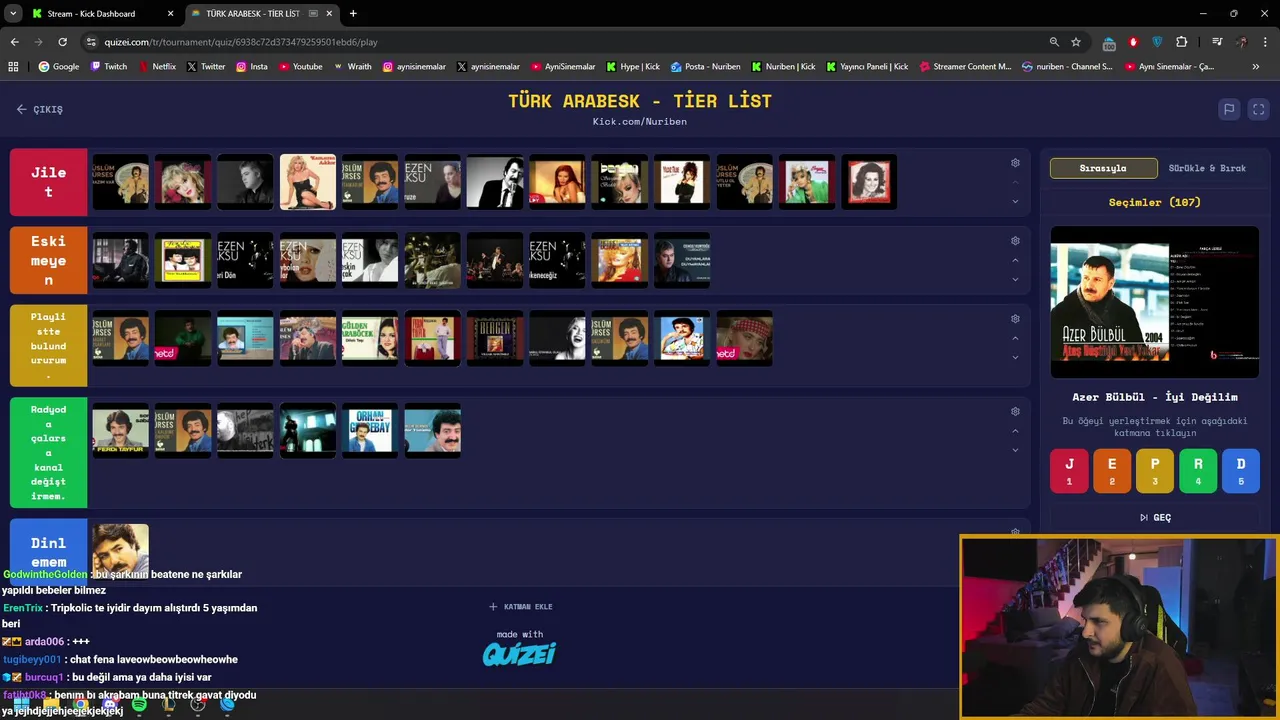Viewport: 1280px width, 720px height.
Task: Move the Playlistte tier up
Action: 1015,338
